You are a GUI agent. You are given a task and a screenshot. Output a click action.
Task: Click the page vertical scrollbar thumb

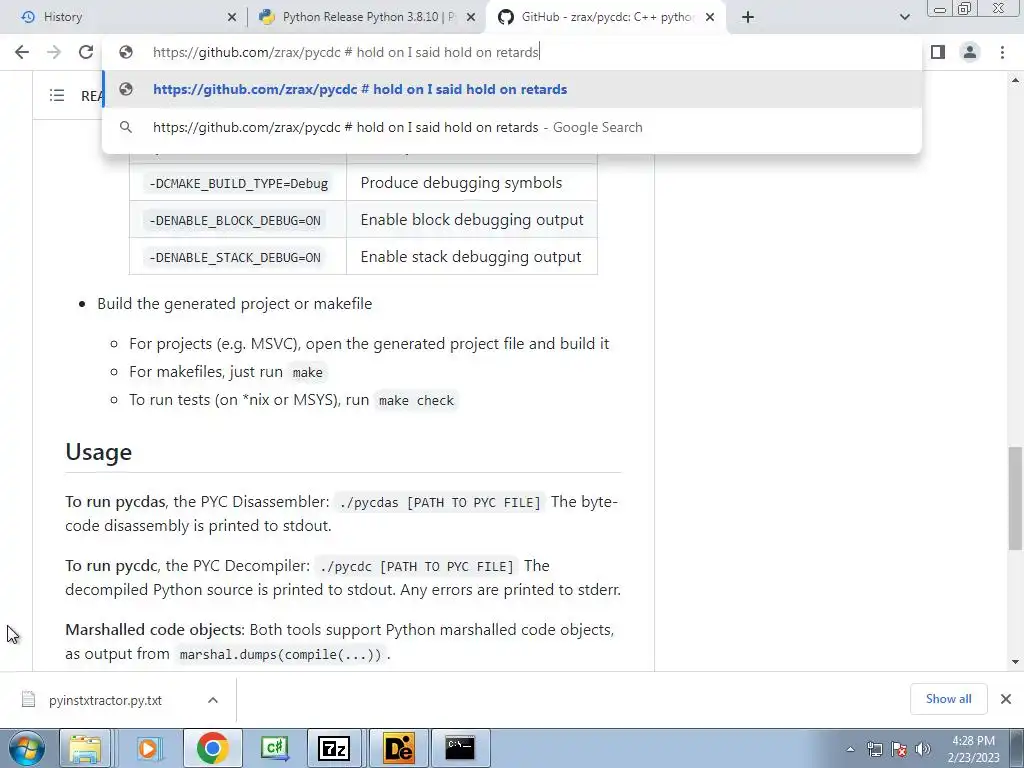[x=1015, y=498]
